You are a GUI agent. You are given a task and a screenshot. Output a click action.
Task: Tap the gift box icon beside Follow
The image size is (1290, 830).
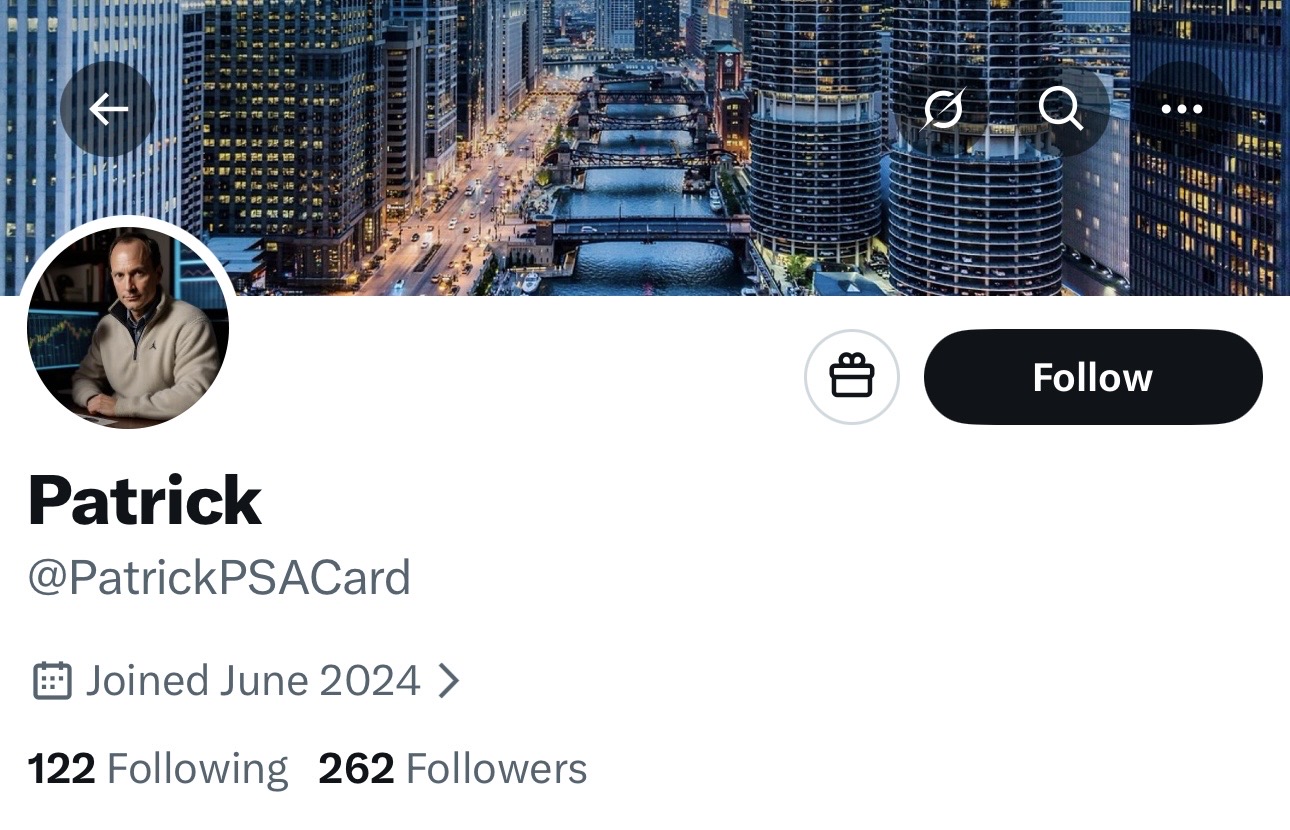coord(852,377)
